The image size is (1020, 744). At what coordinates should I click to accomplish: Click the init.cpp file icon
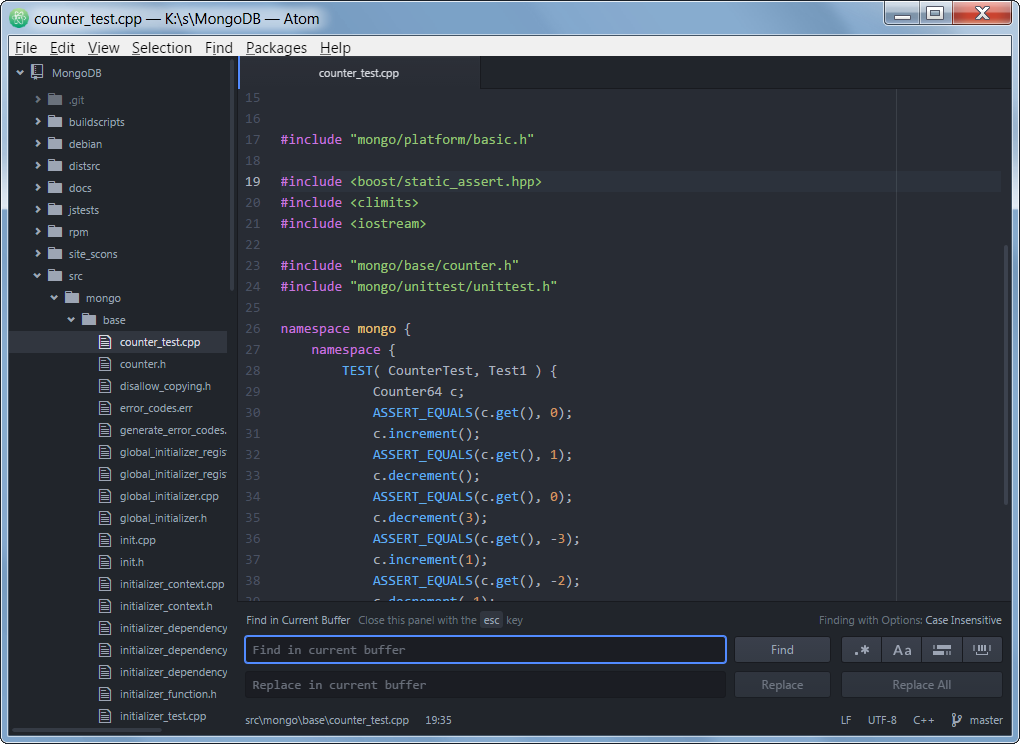coord(105,540)
